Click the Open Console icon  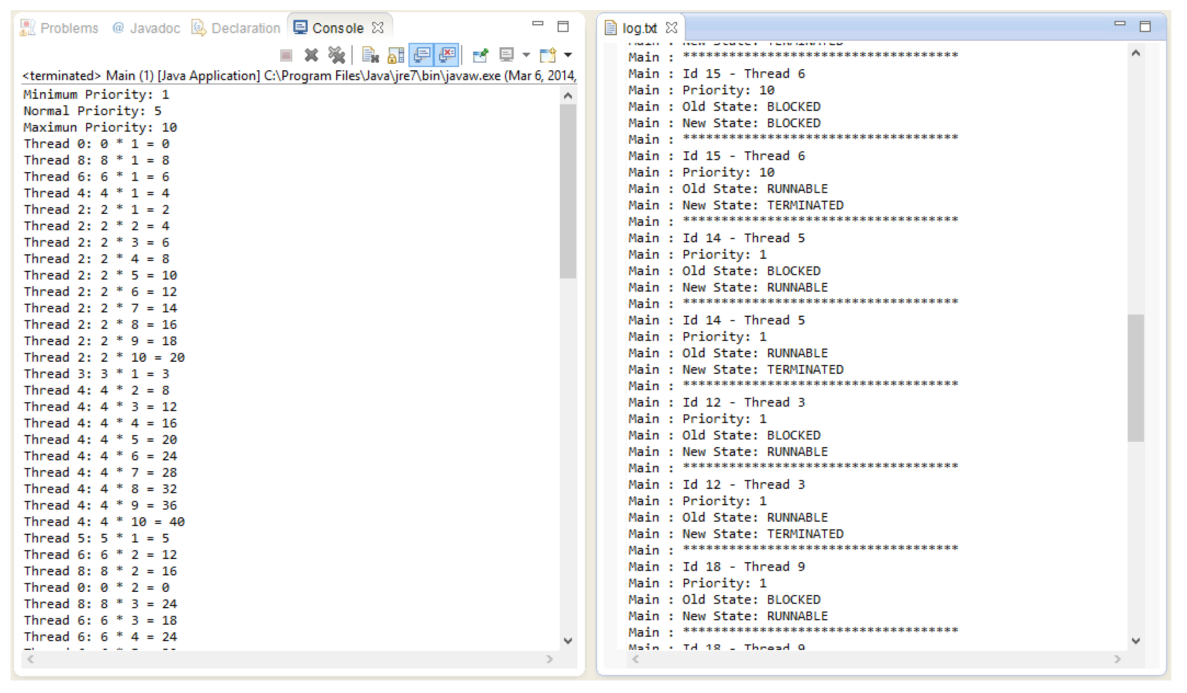(x=548, y=55)
